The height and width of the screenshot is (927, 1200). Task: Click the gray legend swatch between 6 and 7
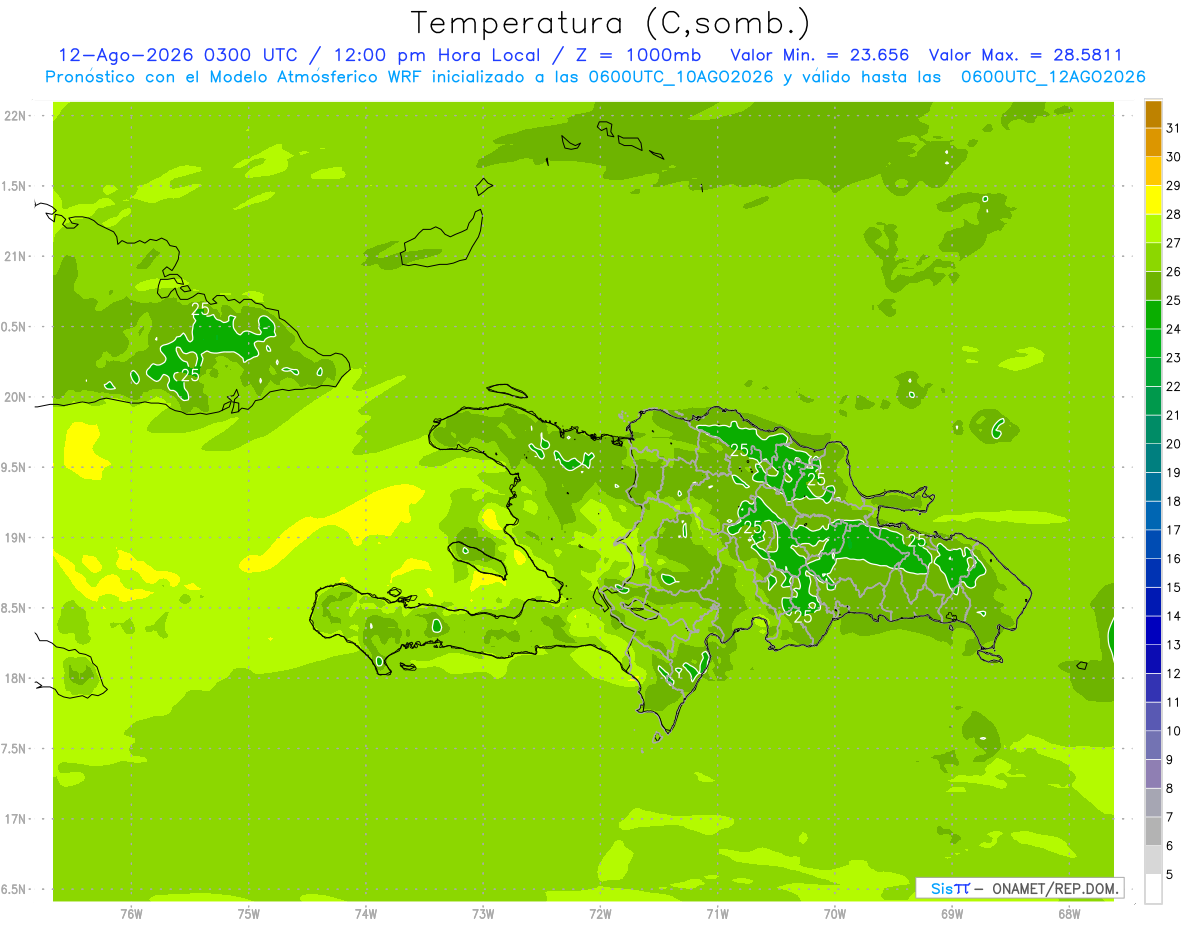(1153, 831)
